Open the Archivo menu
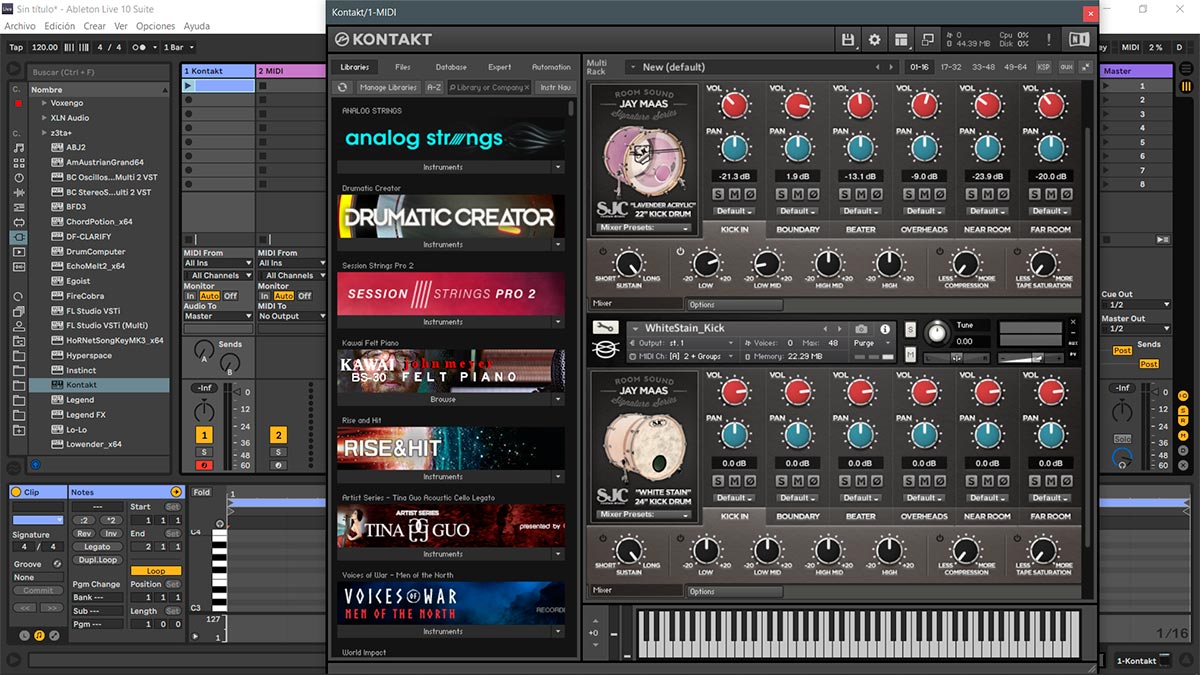This screenshot has width=1200, height=675. point(20,26)
